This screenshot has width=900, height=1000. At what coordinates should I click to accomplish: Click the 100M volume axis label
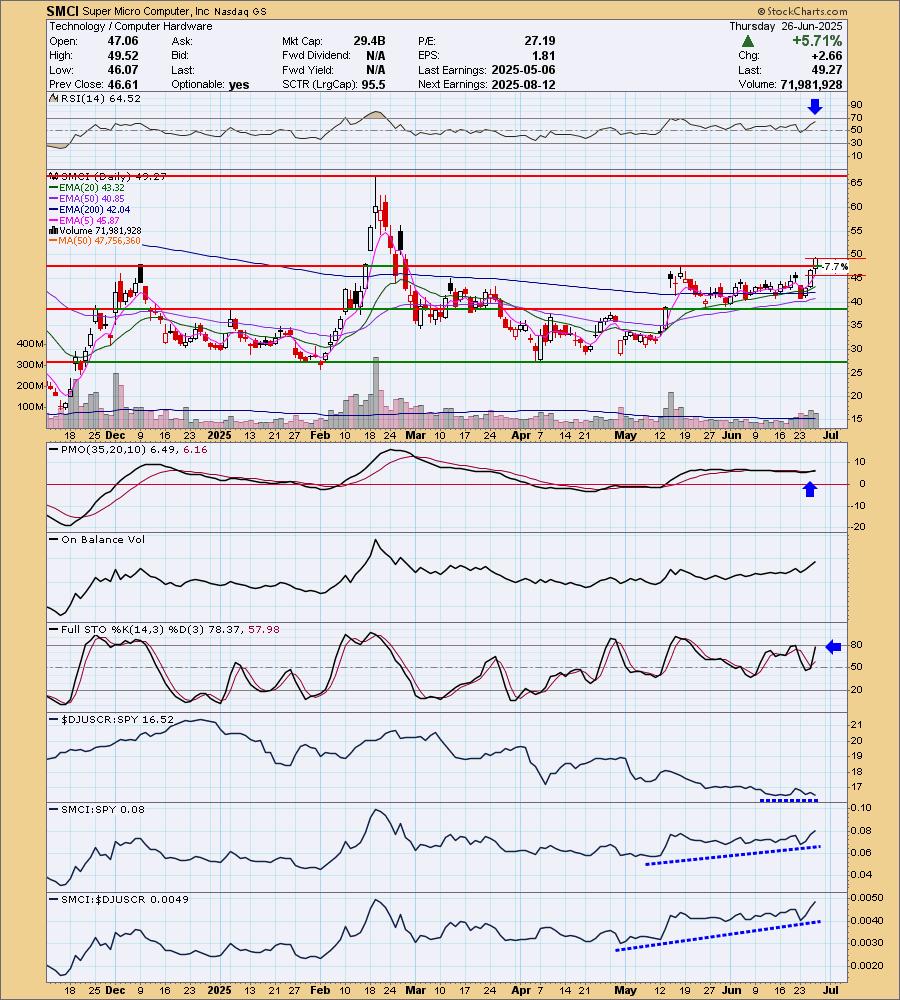31,407
